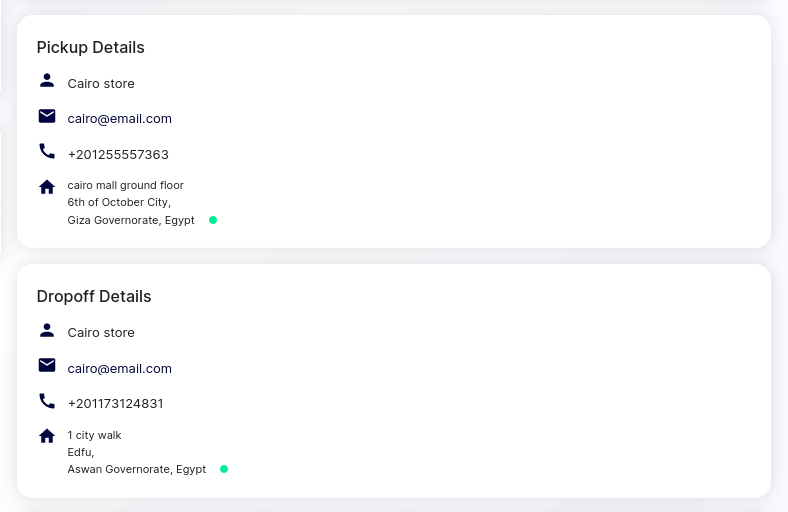The width and height of the screenshot is (788, 512).
Task: Click dropoff contact name Cairo store
Action: [x=101, y=333]
